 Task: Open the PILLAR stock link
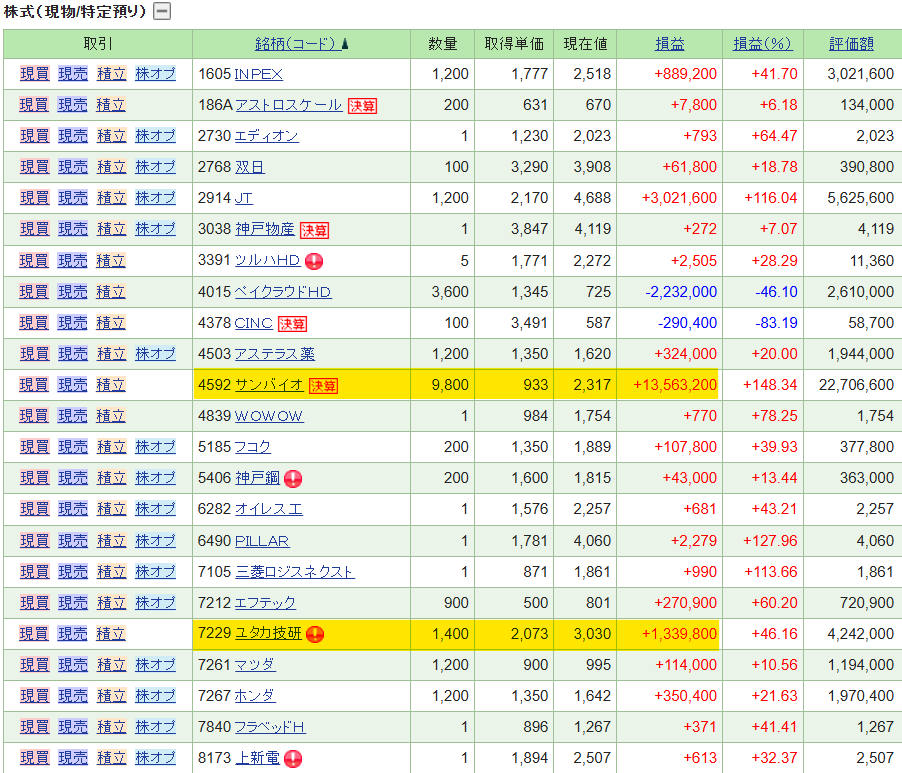pyautogui.click(x=262, y=542)
